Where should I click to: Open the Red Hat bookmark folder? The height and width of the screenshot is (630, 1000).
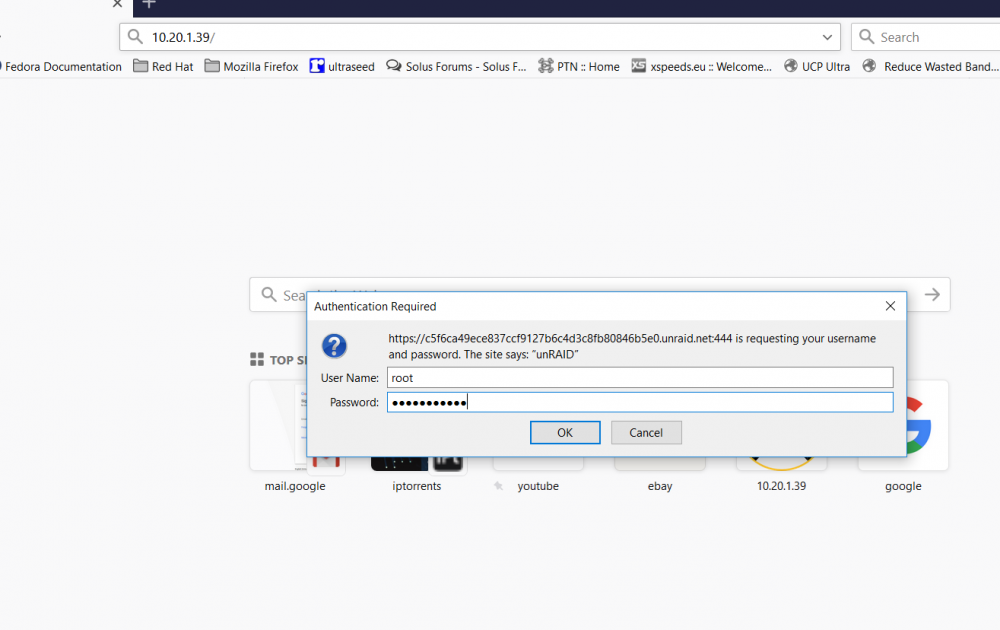pos(163,66)
